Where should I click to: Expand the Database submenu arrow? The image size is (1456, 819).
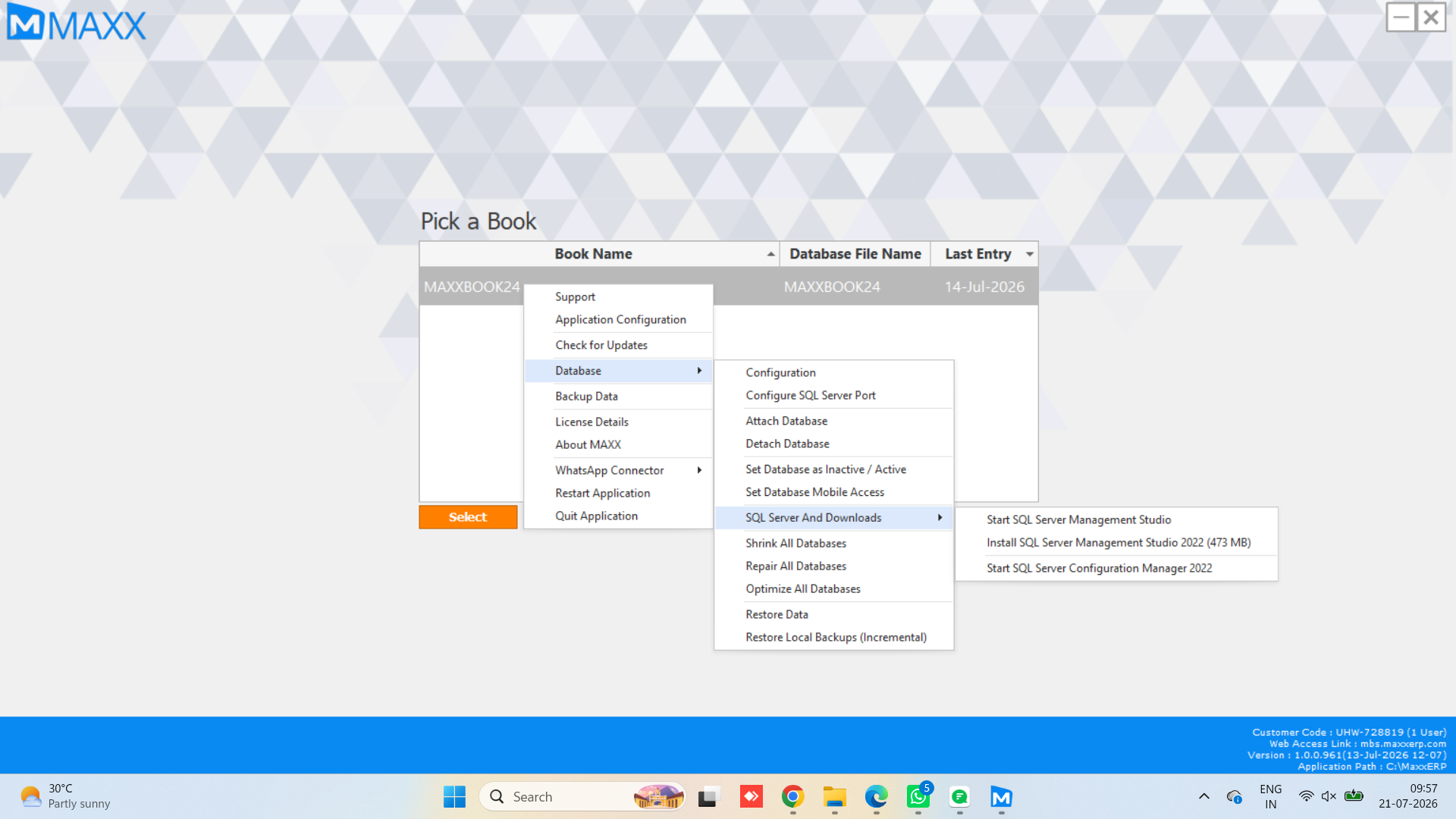(699, 371)
